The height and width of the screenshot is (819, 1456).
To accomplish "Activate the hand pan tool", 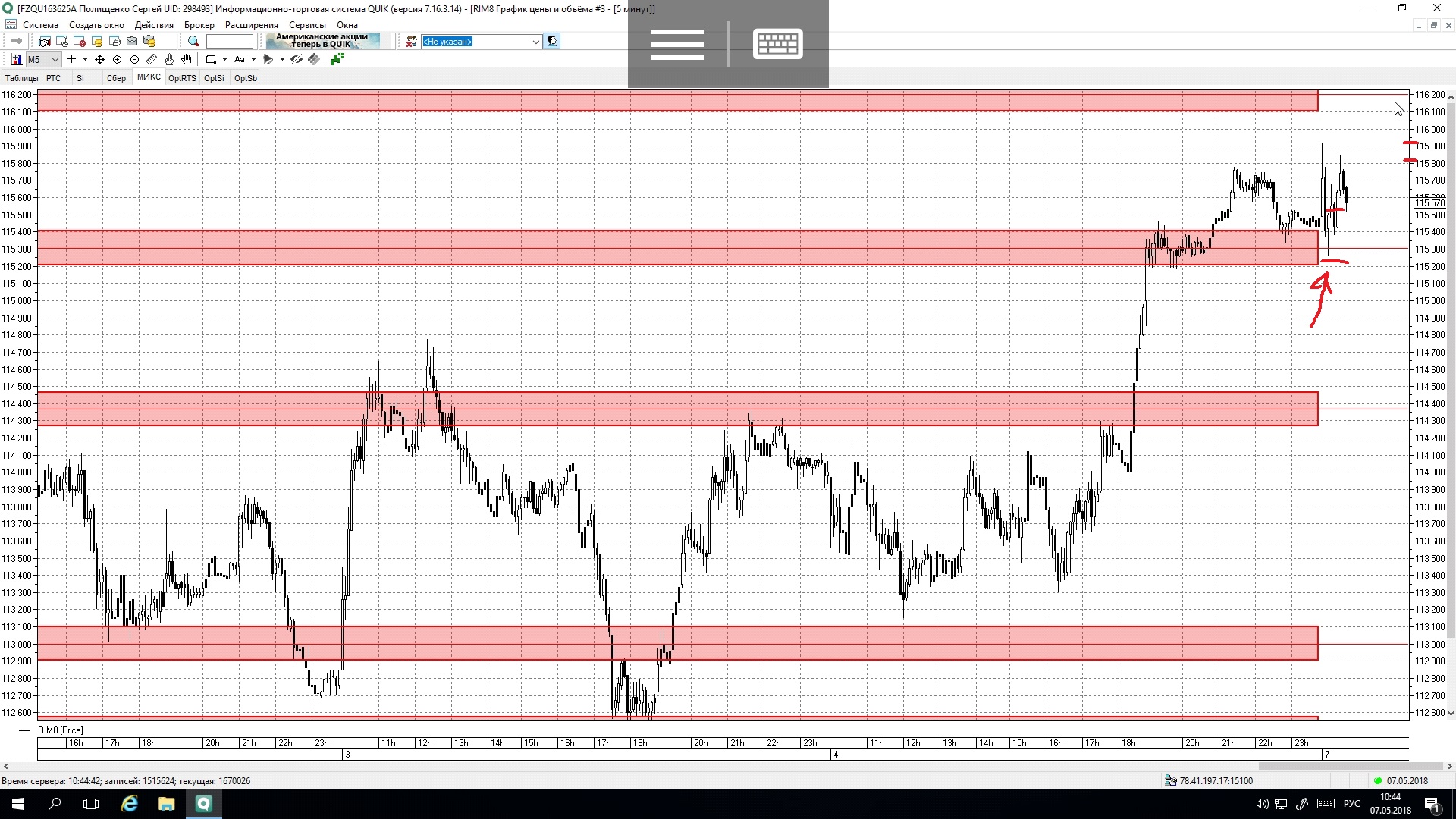I will pyautogui.click(x=187, y=59).
